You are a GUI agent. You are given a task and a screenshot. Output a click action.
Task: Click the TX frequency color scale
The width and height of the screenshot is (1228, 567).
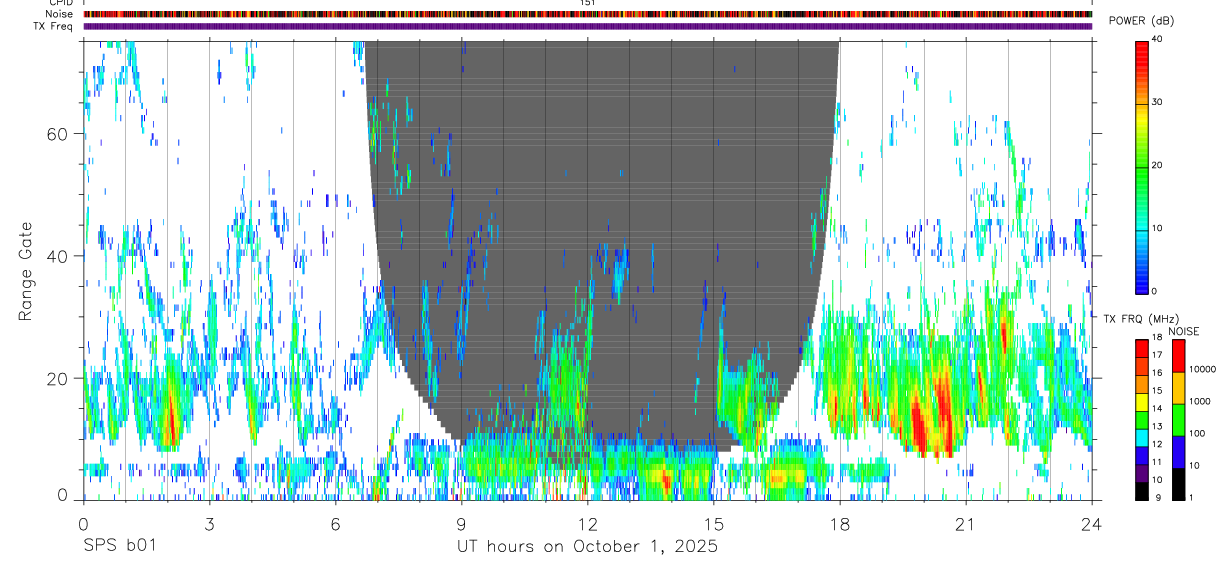click(x=1142, y=420)
